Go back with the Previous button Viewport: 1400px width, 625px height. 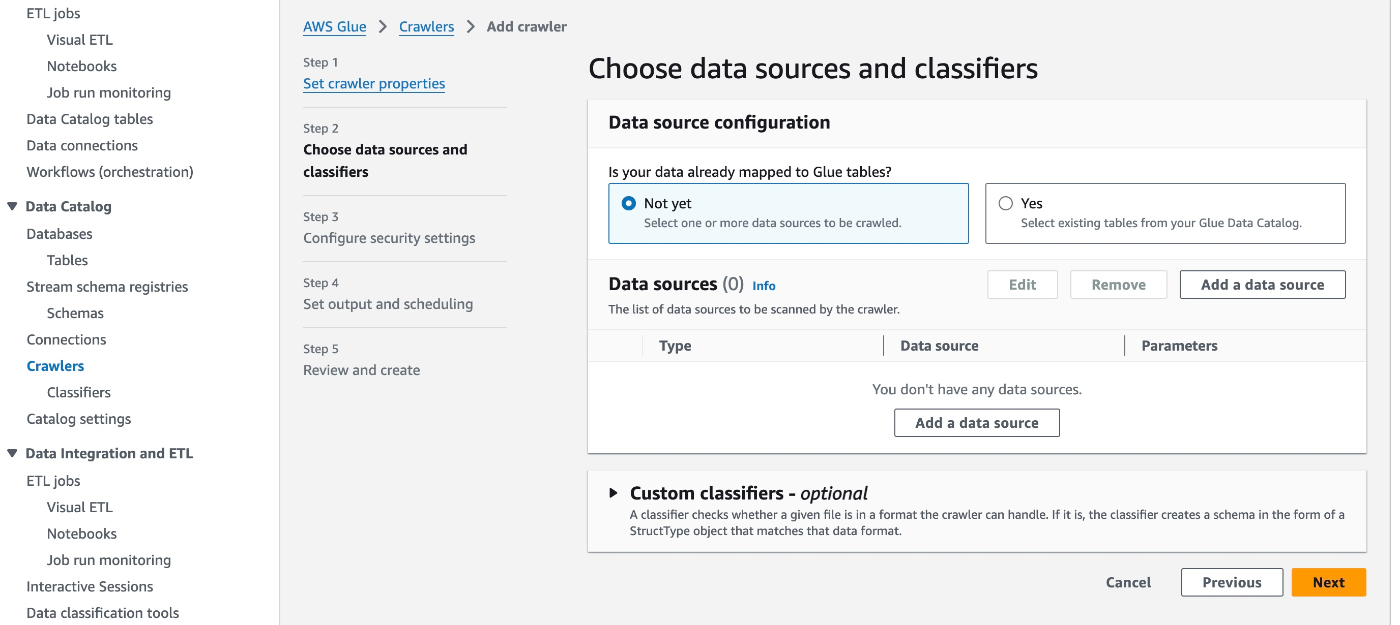click(1231, 582)
